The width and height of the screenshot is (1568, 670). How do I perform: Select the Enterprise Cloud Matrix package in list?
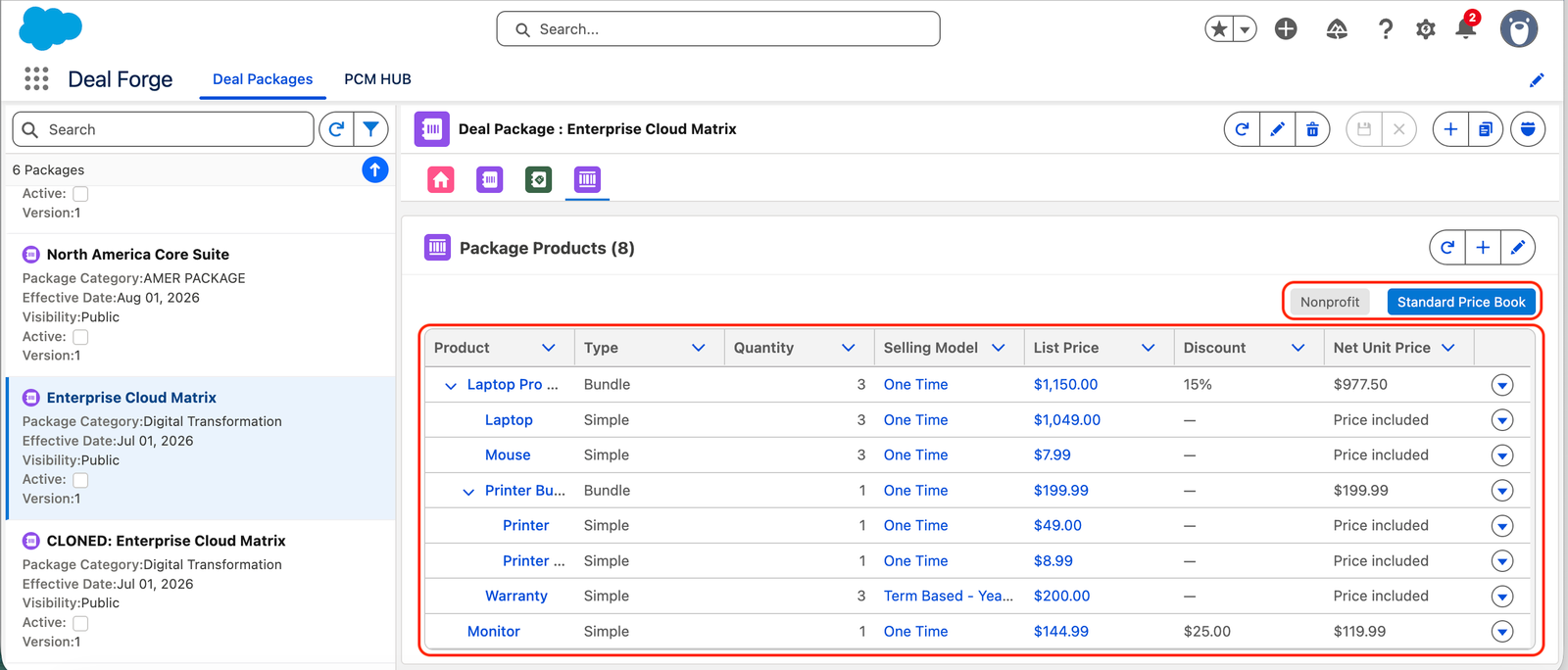[131, 398]
